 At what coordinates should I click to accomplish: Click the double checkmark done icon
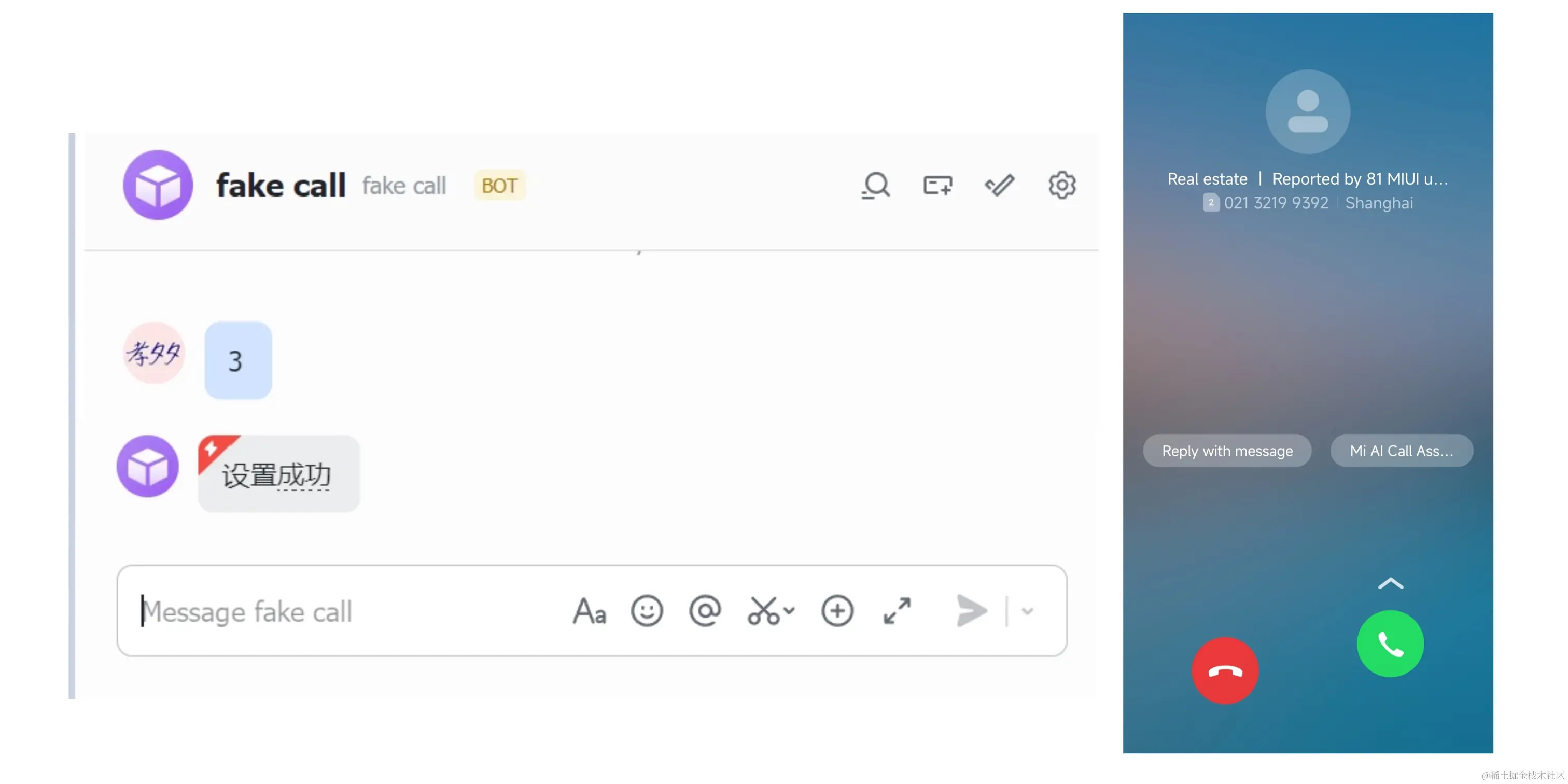click(1000, 185)
